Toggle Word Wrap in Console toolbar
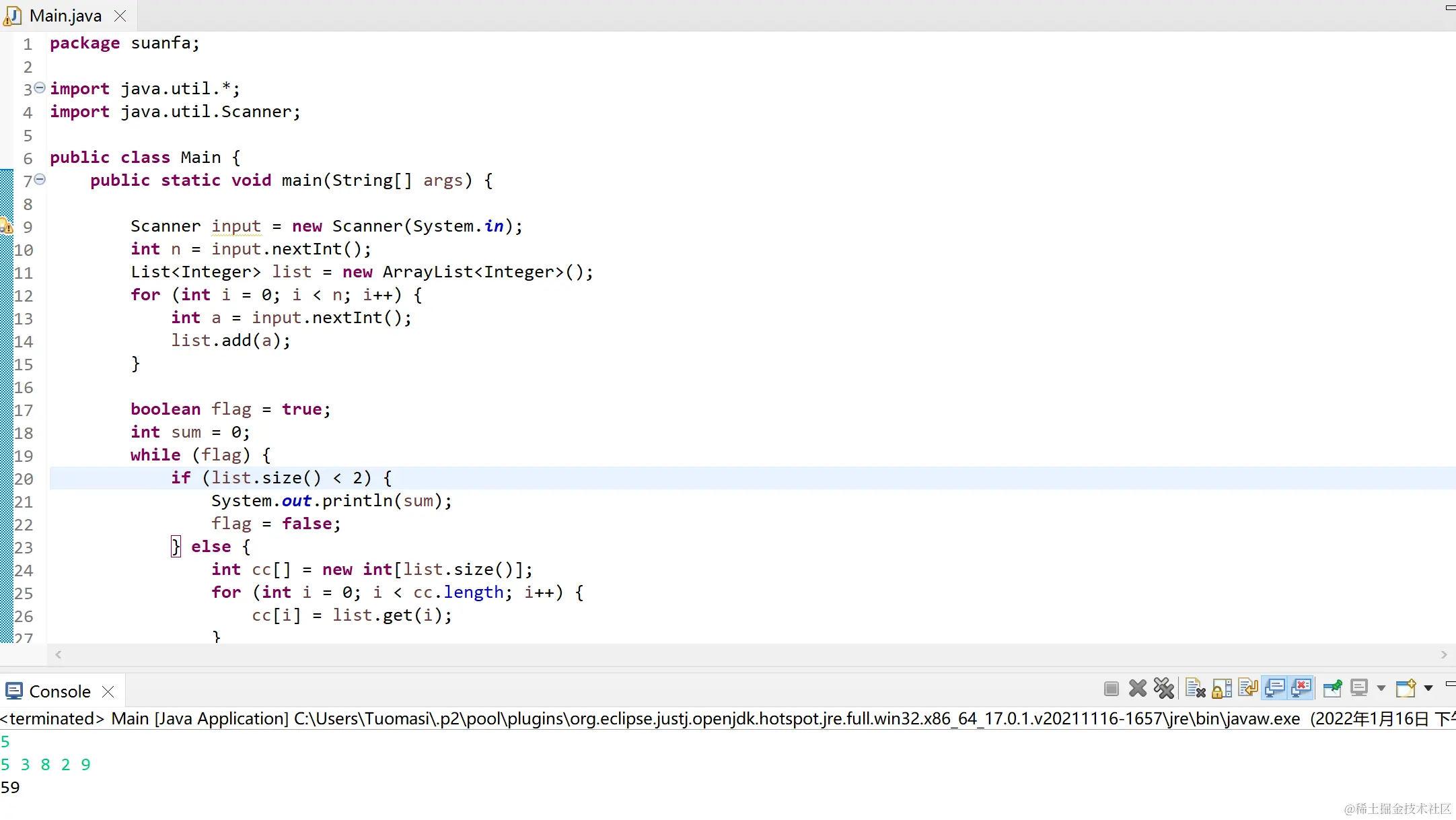This screenshot has width=1456, height=820. 1248,689
